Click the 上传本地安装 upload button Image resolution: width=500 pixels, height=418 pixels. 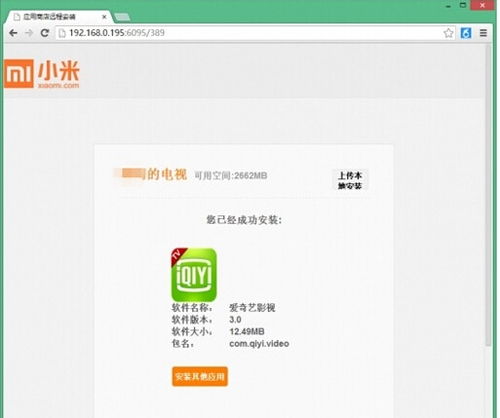(x=350, y=180)
